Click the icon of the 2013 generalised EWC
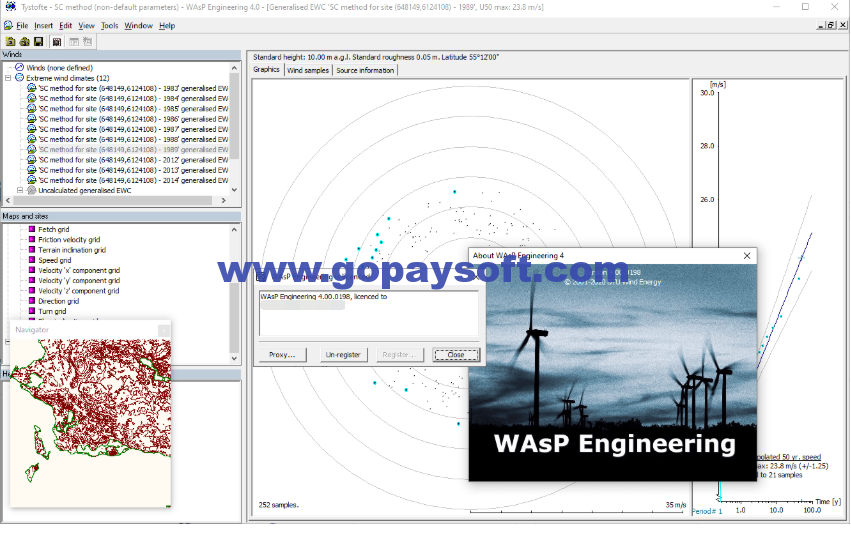This screenshot has width=851, height=543. click(x=31, y=170)
